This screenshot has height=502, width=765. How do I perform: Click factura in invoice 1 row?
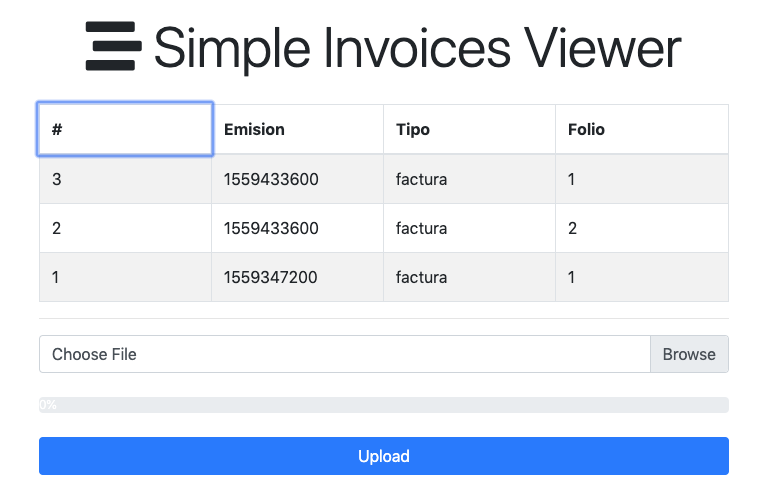coord(469,277)
